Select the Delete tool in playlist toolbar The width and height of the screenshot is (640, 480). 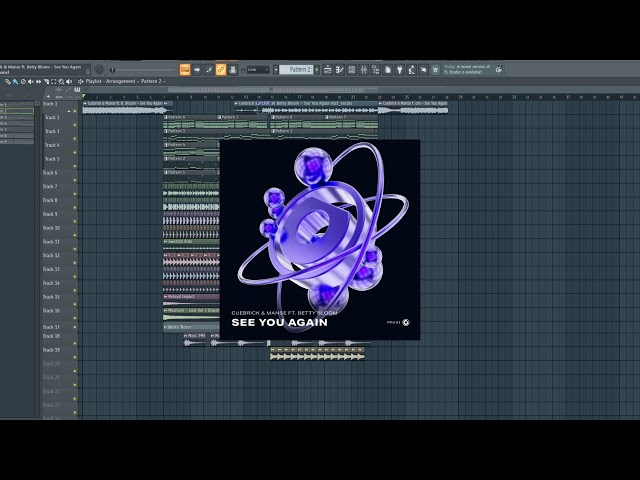pos(23,82)
